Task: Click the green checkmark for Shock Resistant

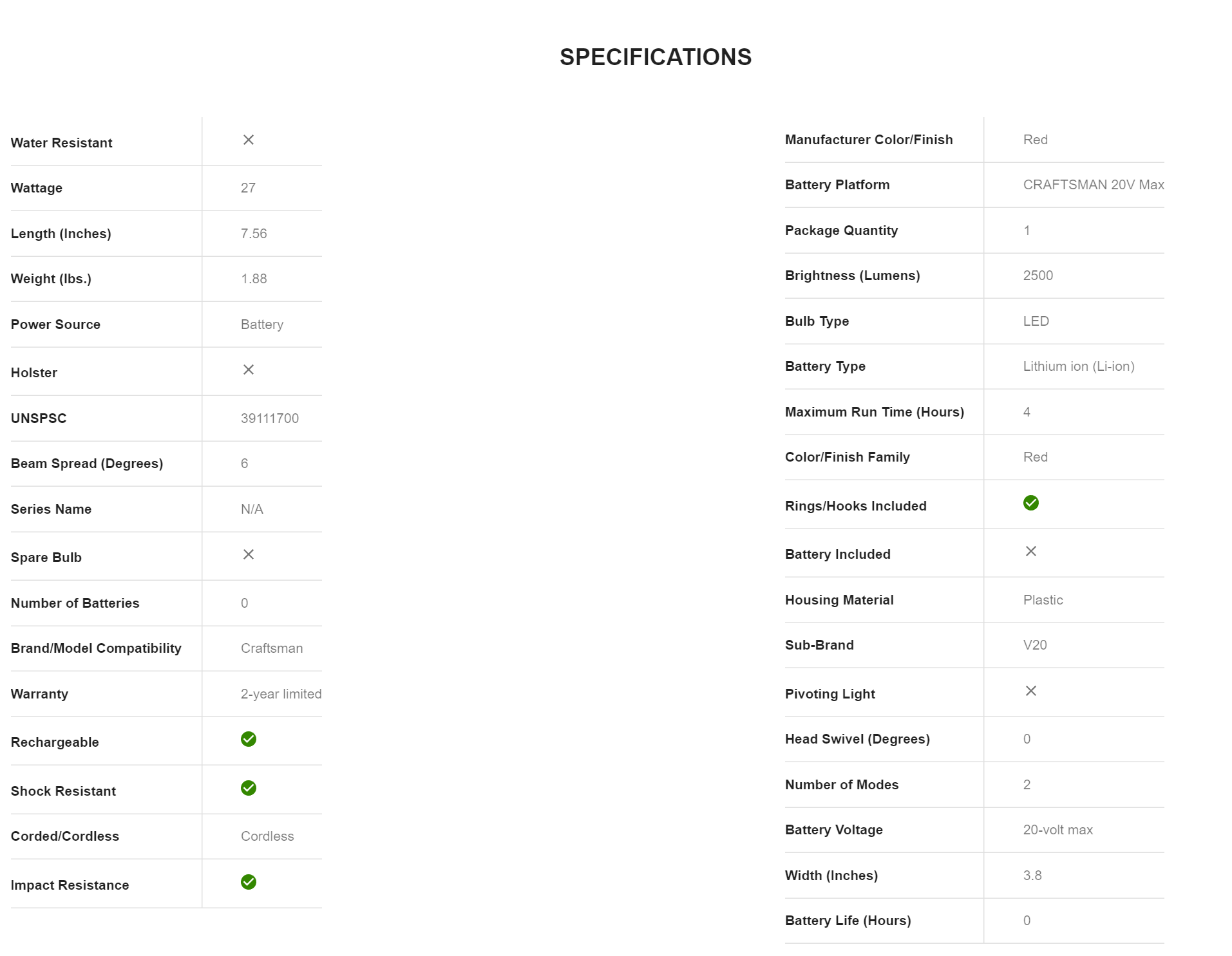Action: click(248, 788)
